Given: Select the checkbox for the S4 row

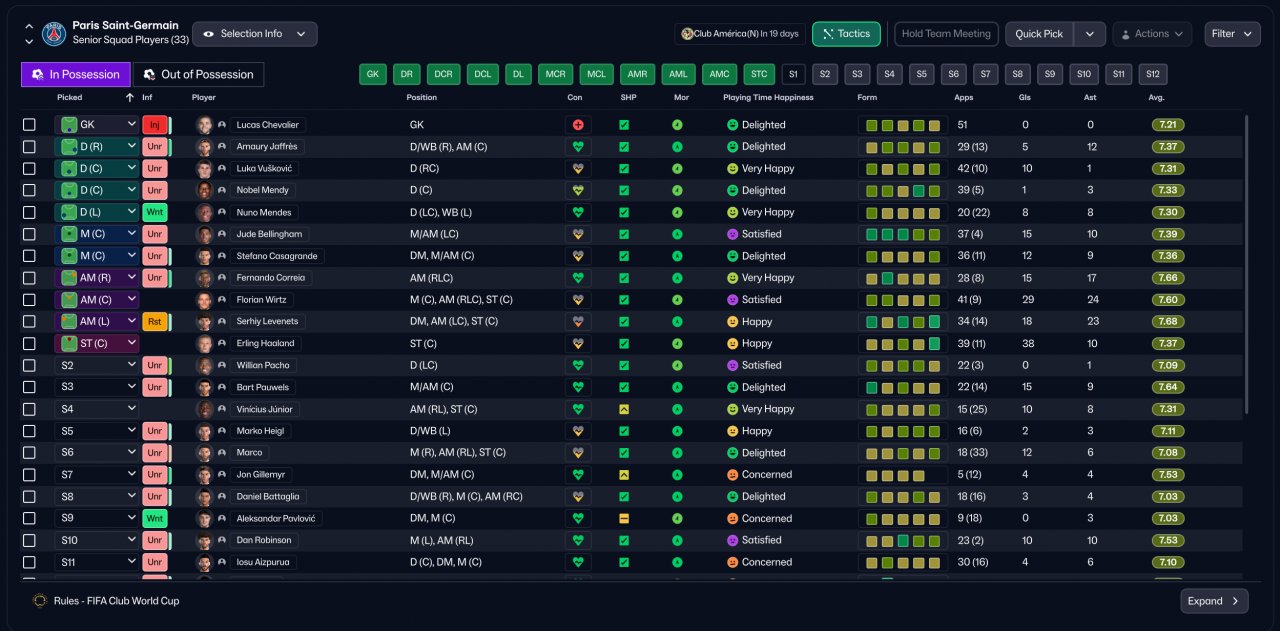Looking at the screenshot, I should (x=29, y=409).
